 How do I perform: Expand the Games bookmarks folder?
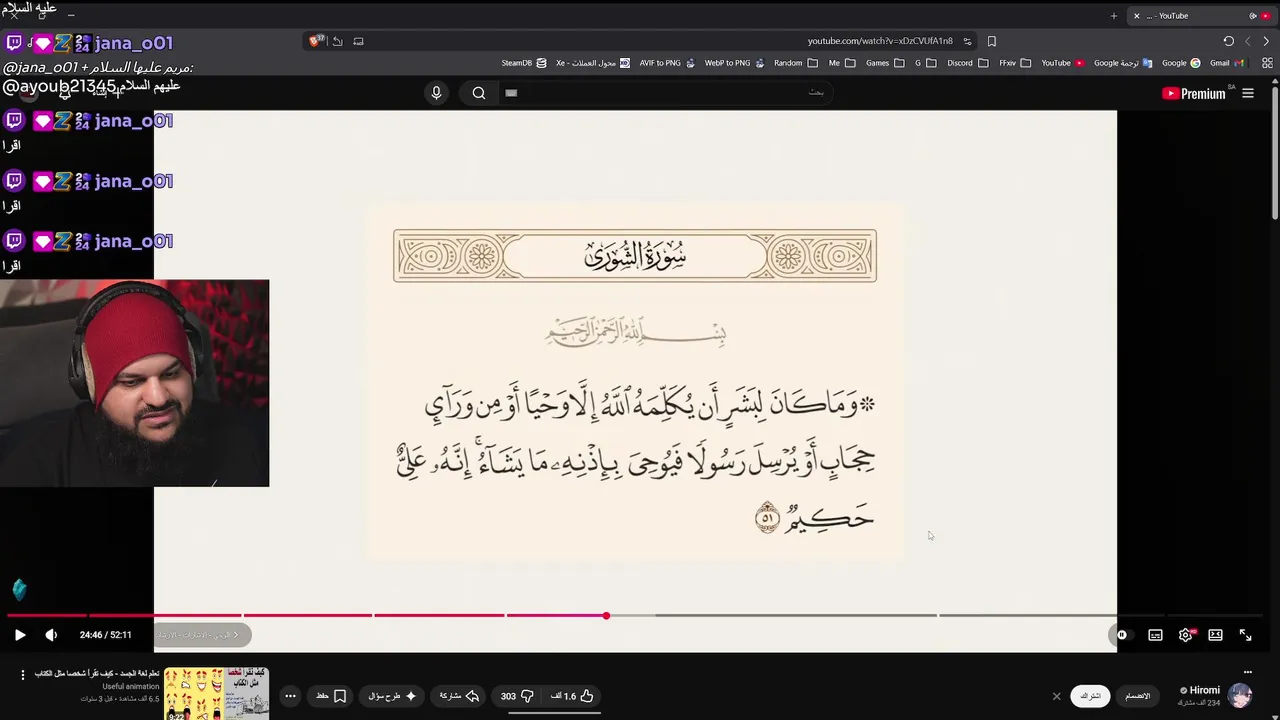pyautogui.click(x=884, y=62)
